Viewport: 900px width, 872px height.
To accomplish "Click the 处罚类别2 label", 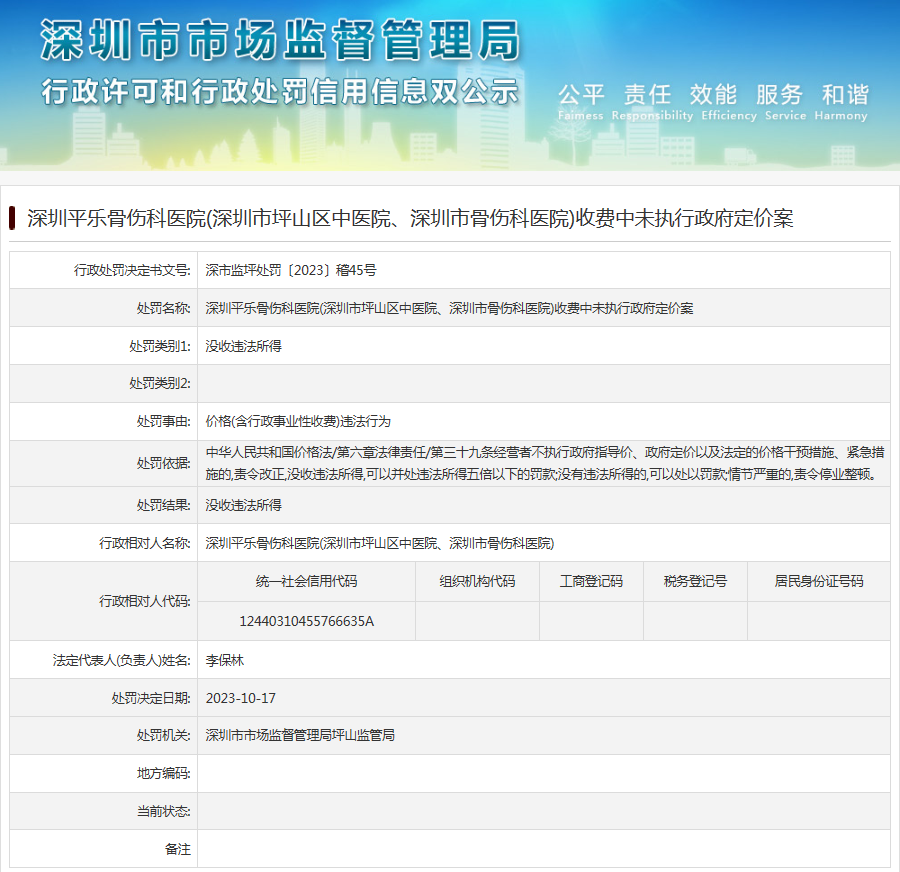I will pos(160,383).
